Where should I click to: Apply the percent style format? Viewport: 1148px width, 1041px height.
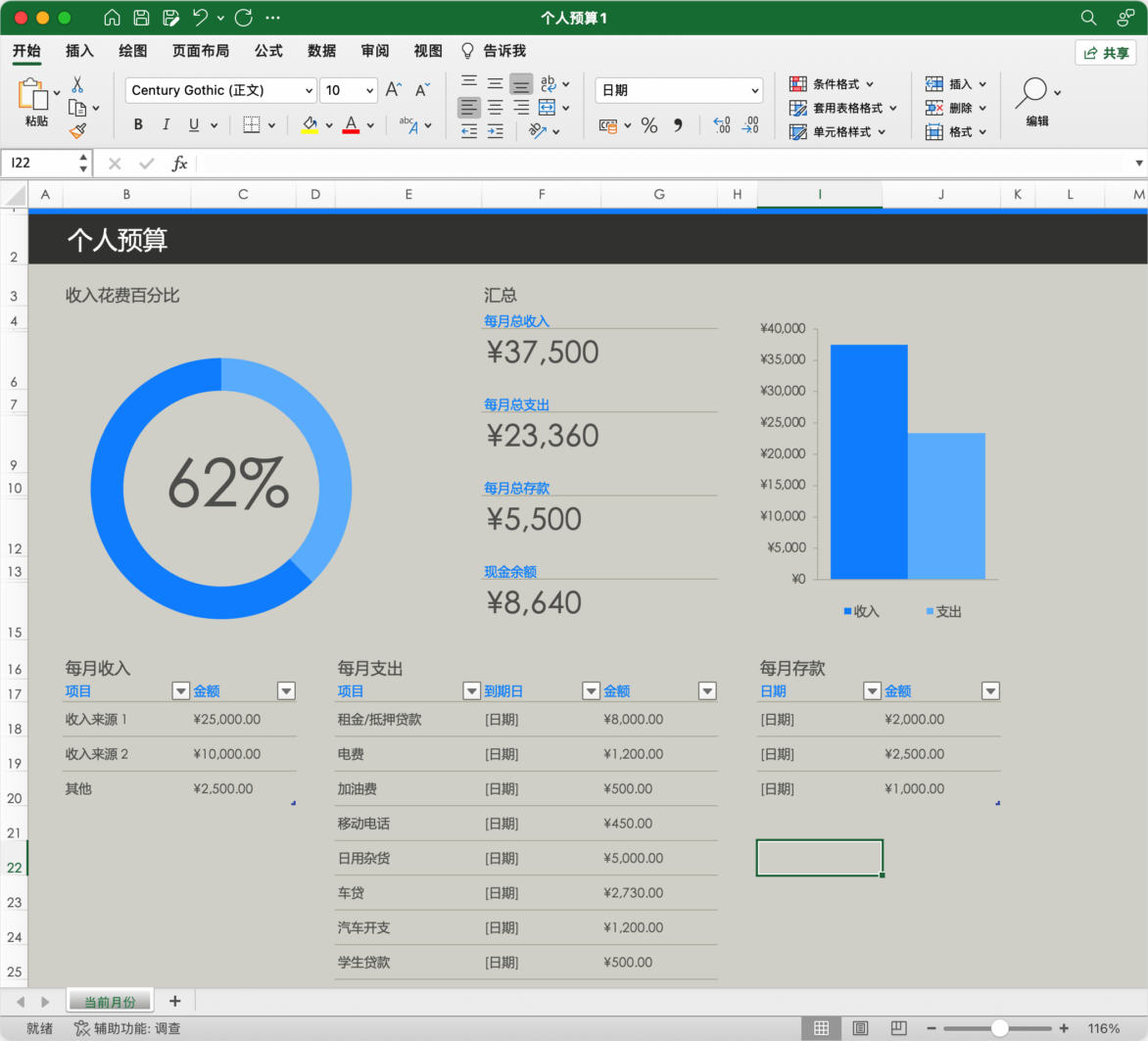pyautogui.click(x=648, y=125)
